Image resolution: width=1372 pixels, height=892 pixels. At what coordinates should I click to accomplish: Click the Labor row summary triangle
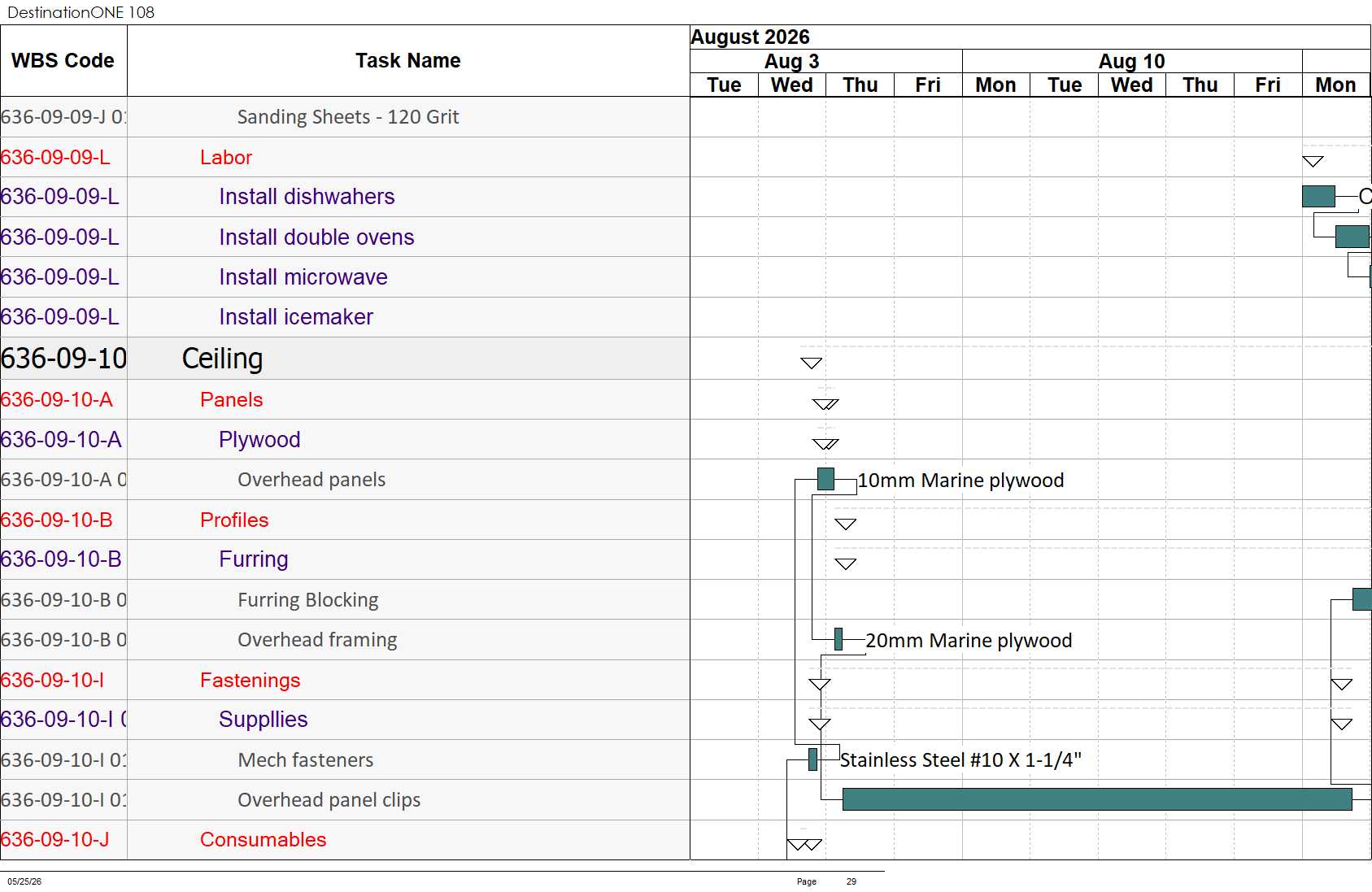click(x=1313, y=161)
